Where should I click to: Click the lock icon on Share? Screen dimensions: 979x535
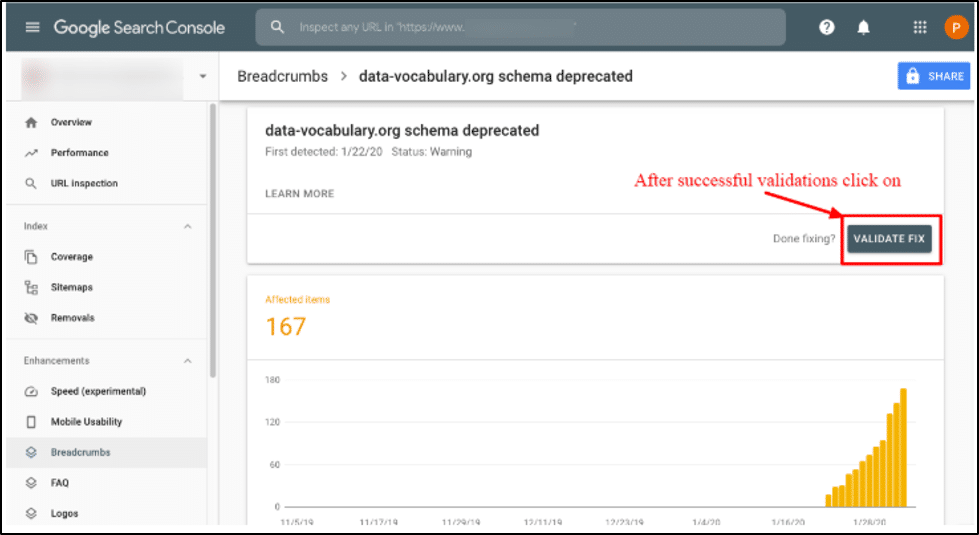[x=913, y=76]
